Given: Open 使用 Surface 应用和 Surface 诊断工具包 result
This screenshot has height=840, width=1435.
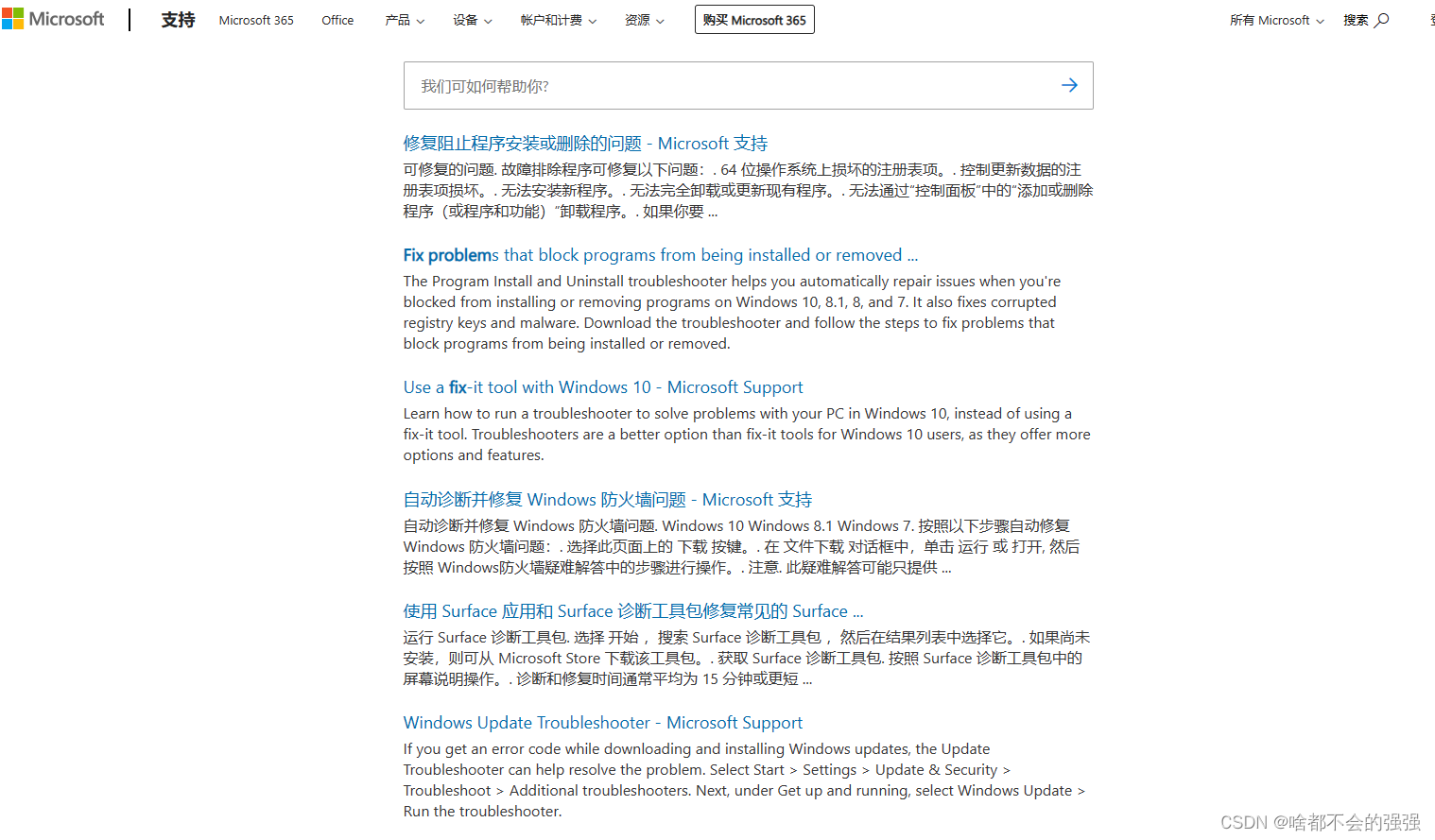Looking at the screenshot, I should coord(633,610).
